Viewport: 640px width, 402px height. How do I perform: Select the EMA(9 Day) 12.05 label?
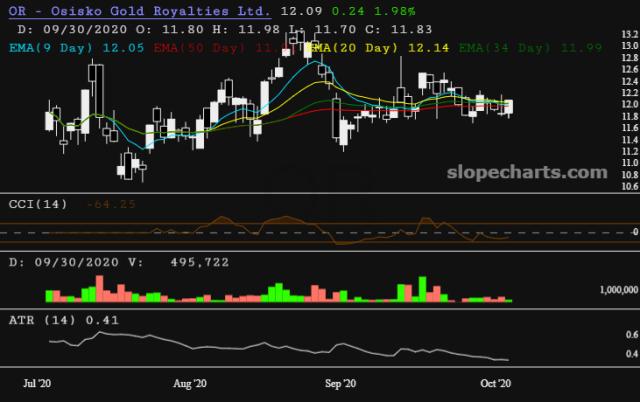pyautogui.click(x=77, y=48)
